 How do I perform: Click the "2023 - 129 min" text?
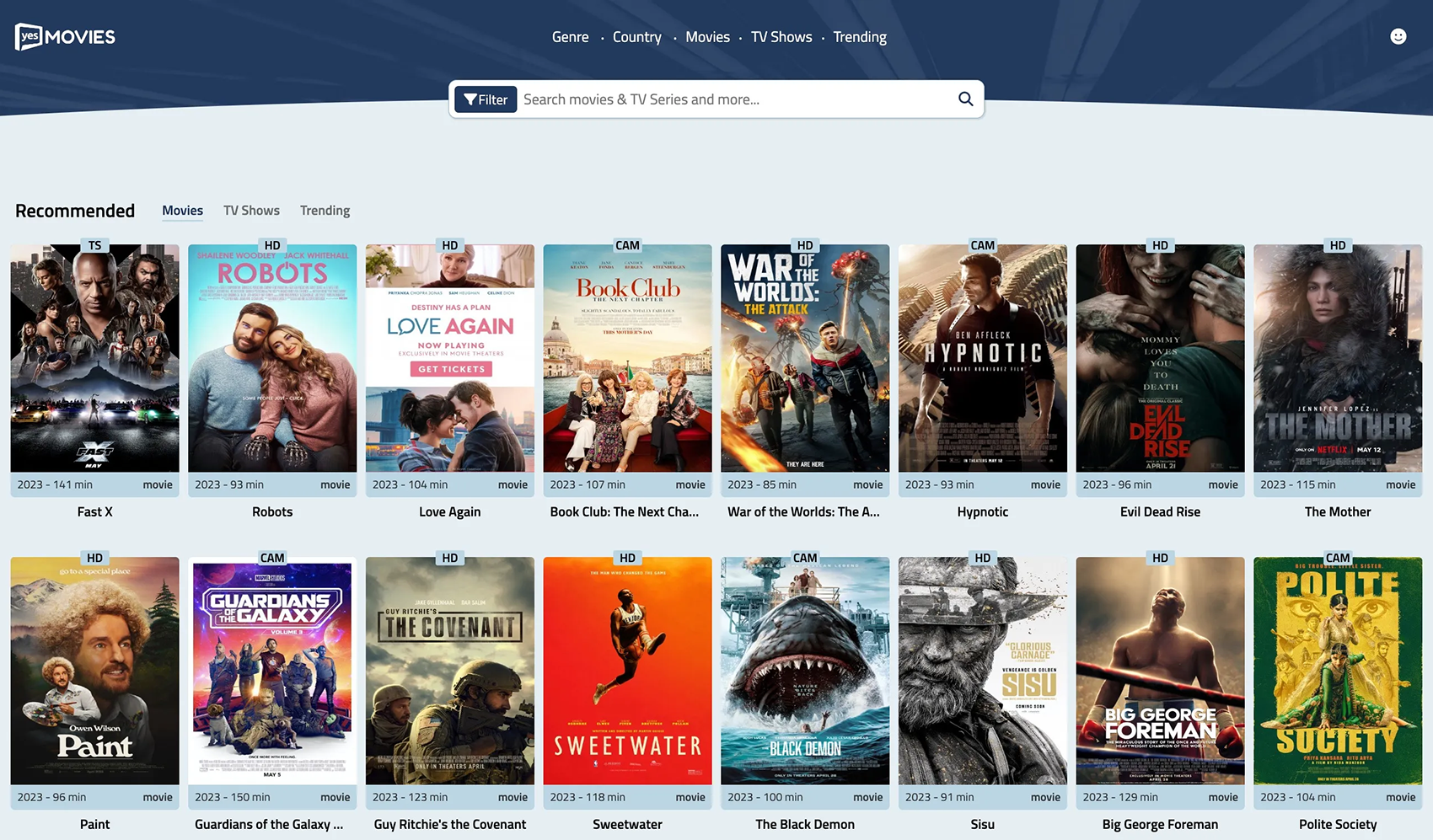pos(1120,797)
